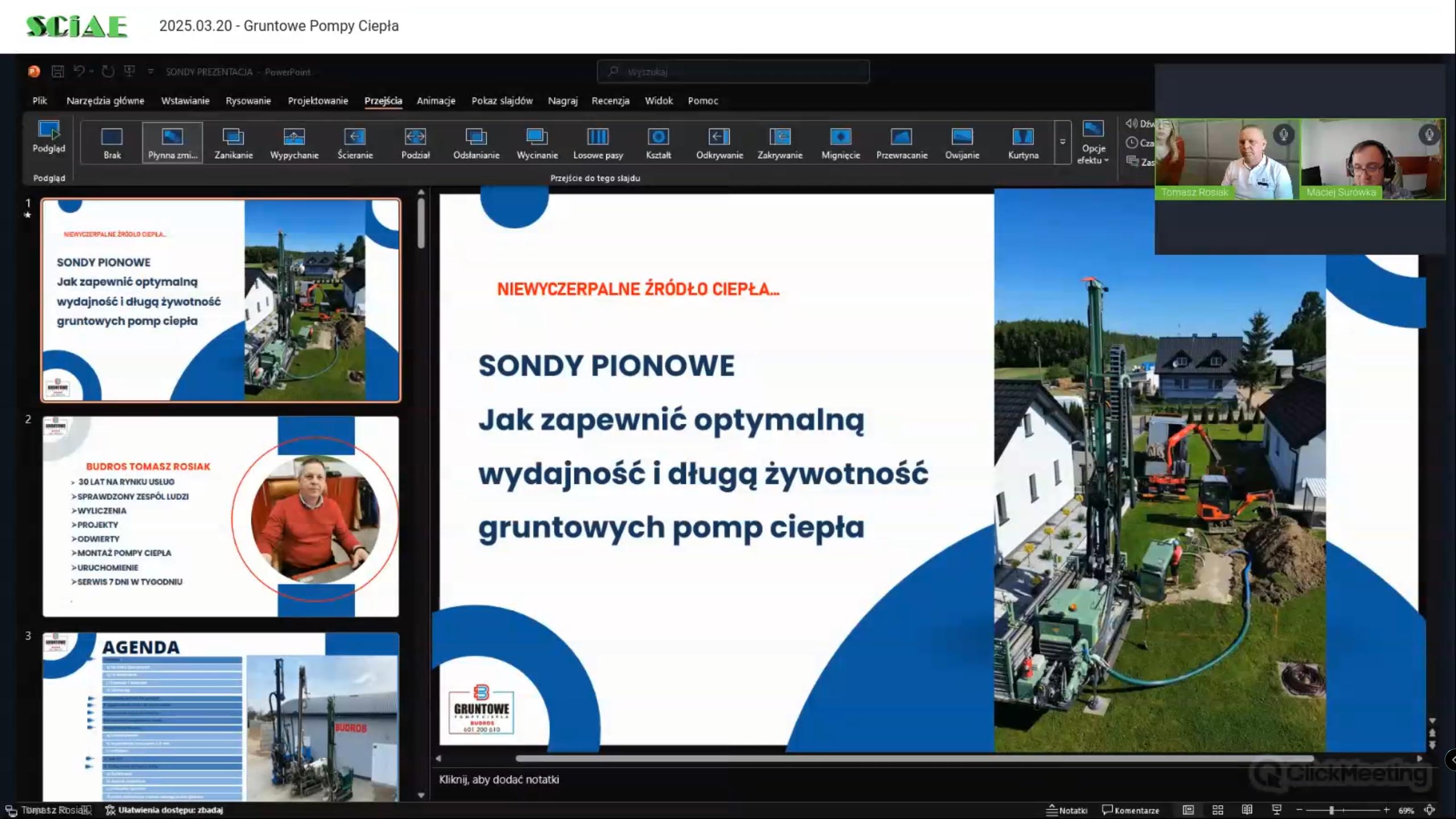Click the zoom out minus button
1456x819 pixels.
1299,810
